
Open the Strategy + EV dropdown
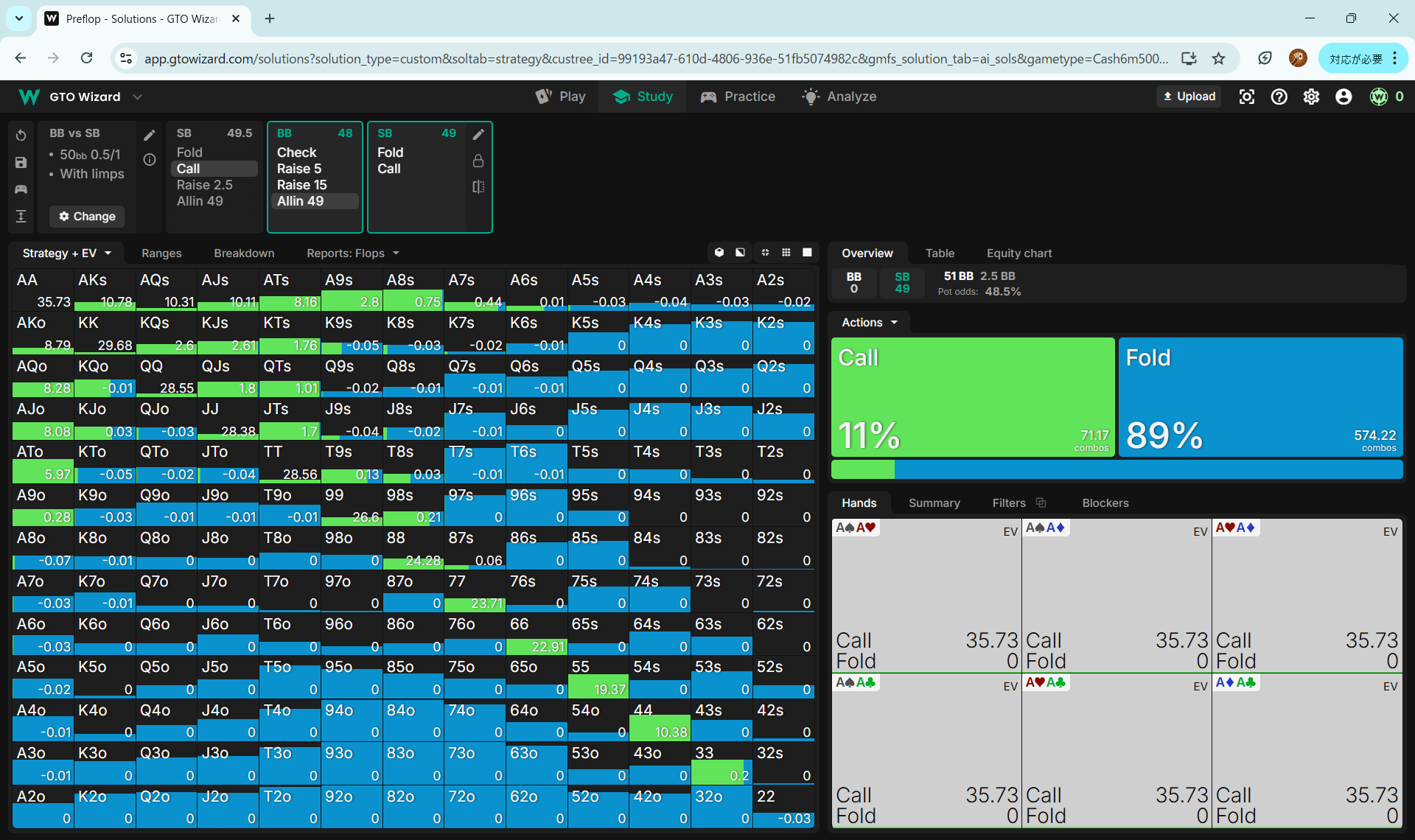(x=67, y=253)
